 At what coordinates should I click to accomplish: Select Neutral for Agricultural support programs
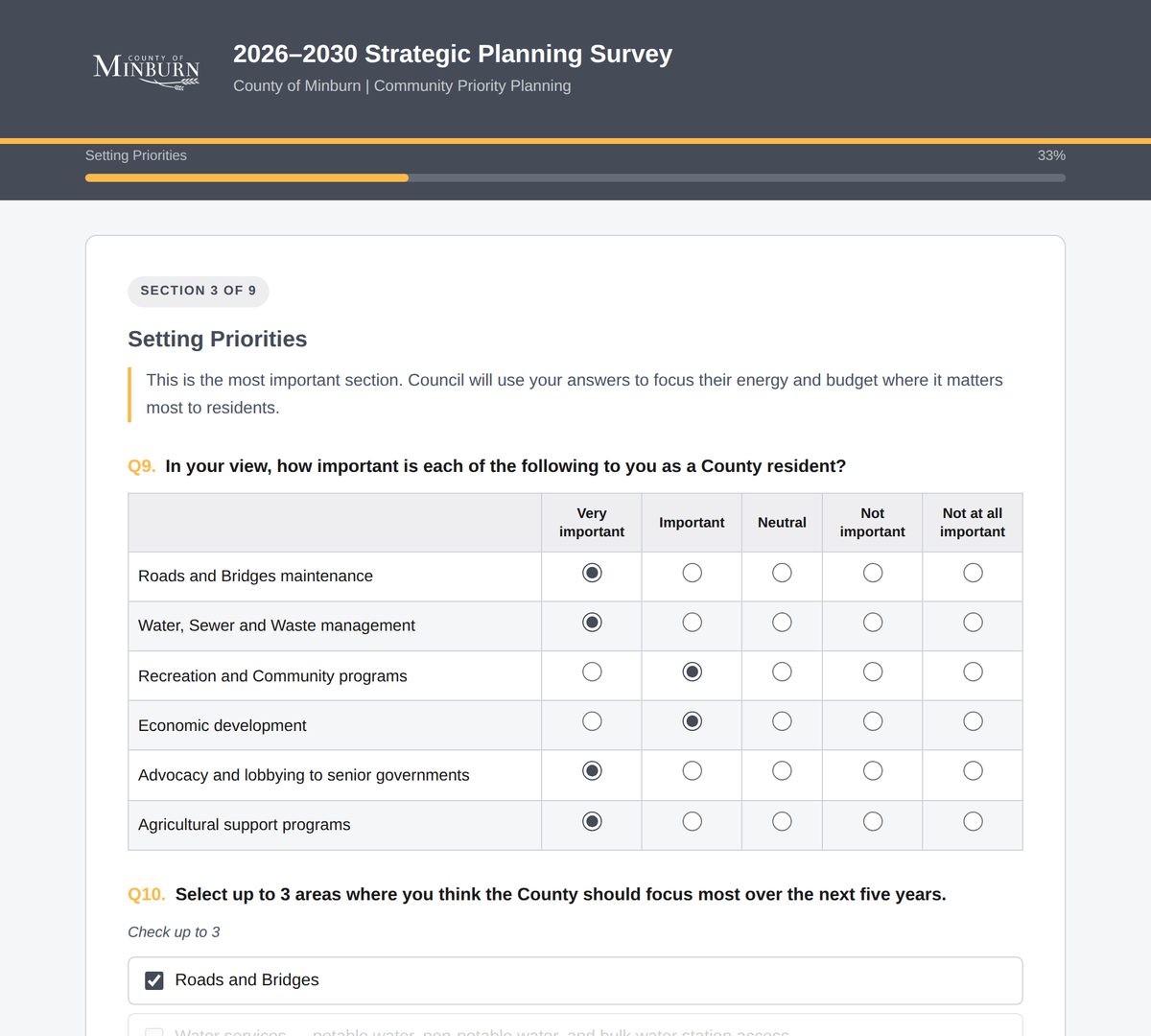pos(782,821)
